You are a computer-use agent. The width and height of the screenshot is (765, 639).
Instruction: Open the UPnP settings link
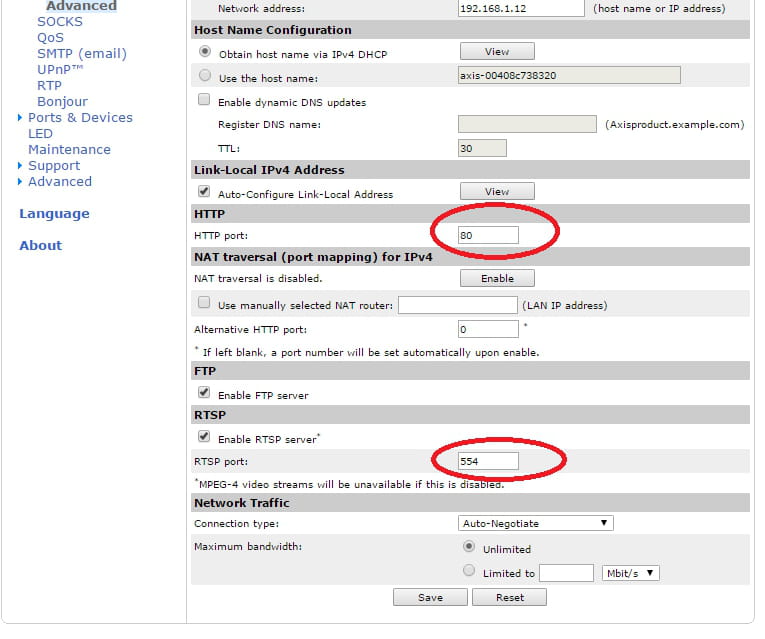(x=60, y=69)
